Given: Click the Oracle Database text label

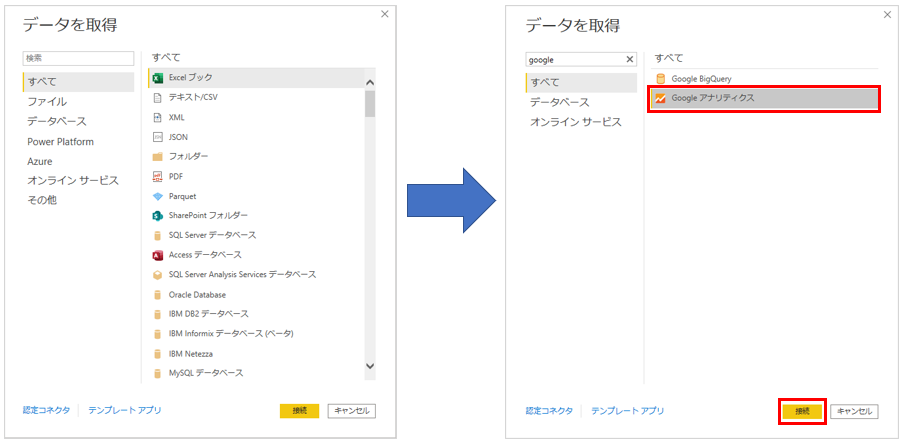Looking at the screenshot, I should coord(197,295).
